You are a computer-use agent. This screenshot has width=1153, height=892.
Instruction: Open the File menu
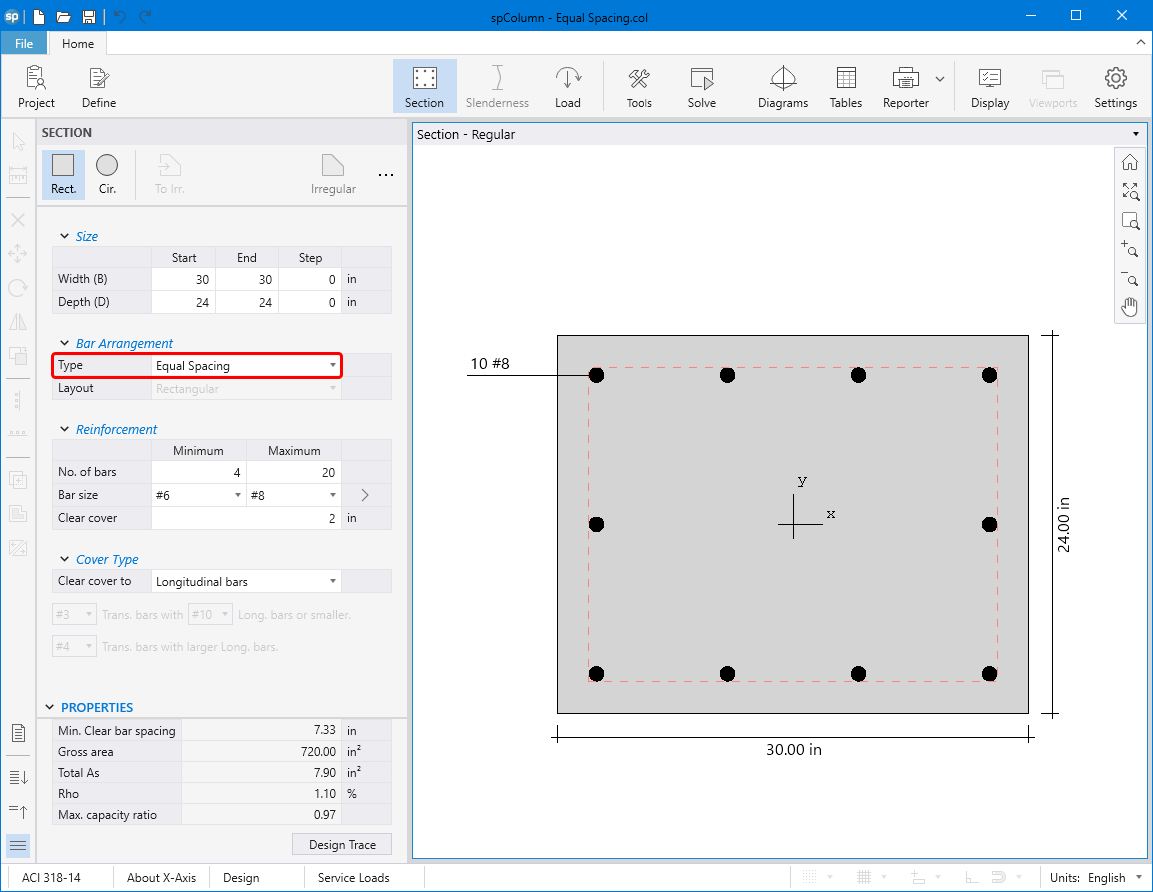coord(24,43)
